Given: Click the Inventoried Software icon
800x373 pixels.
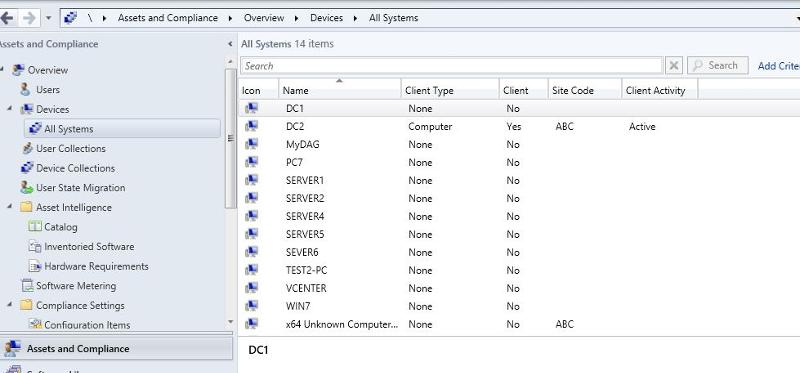Looking at the screenshot, I should point(35,246).
